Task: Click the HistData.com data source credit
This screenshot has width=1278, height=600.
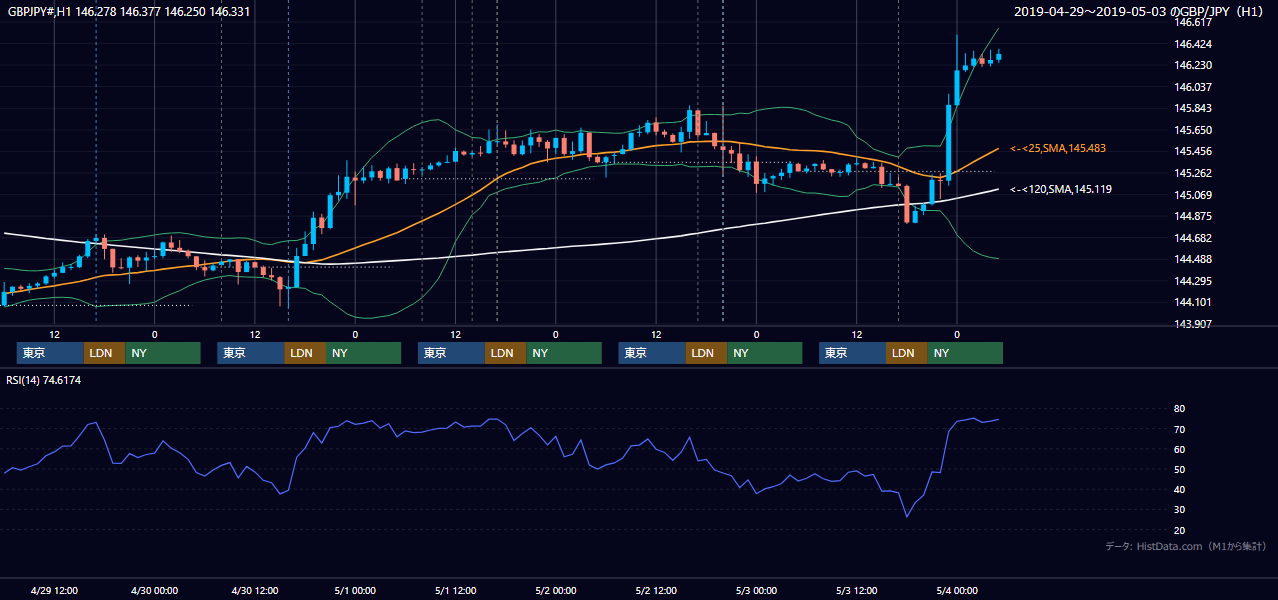Action: coord(1186,546)
